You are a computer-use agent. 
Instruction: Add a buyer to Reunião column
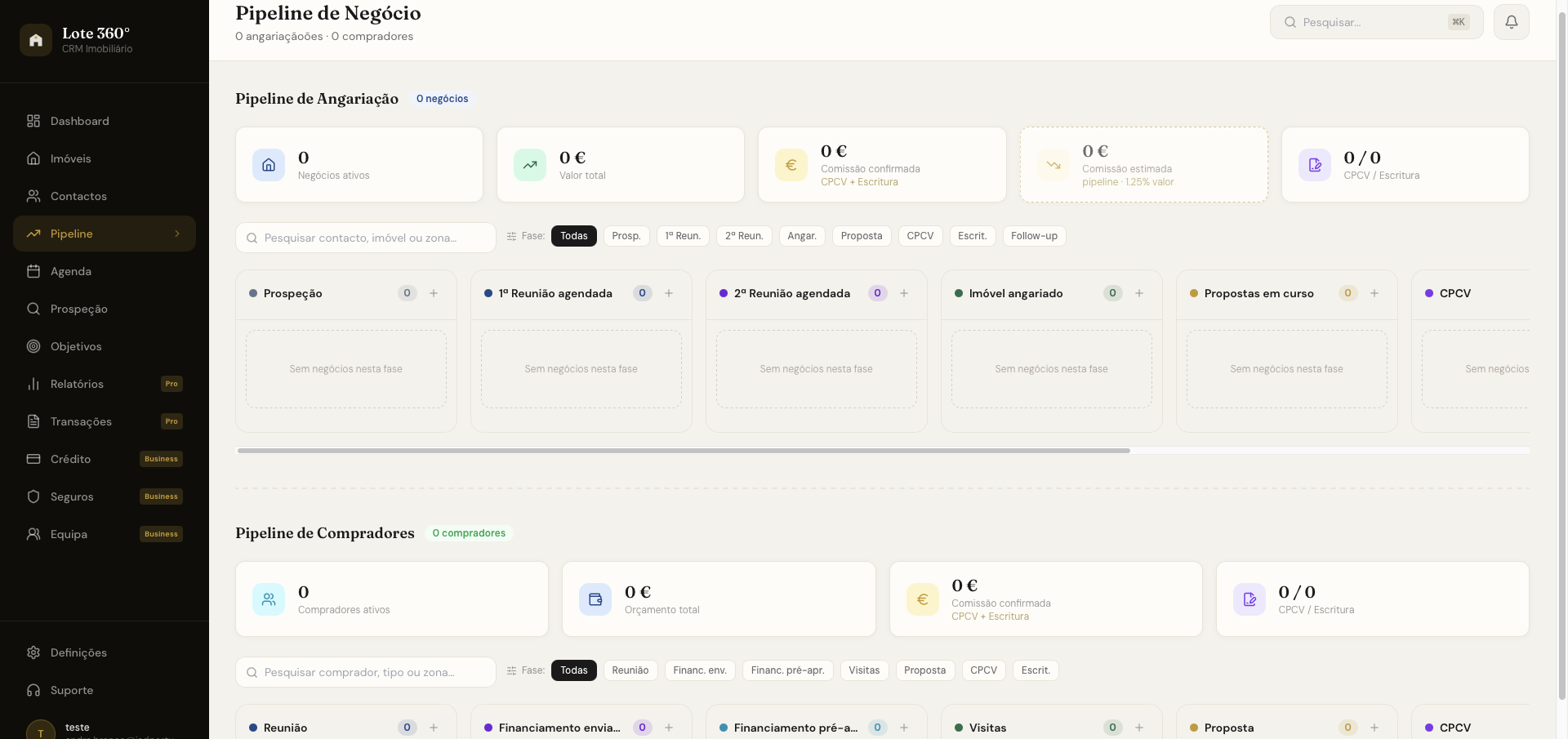[434, 728]
